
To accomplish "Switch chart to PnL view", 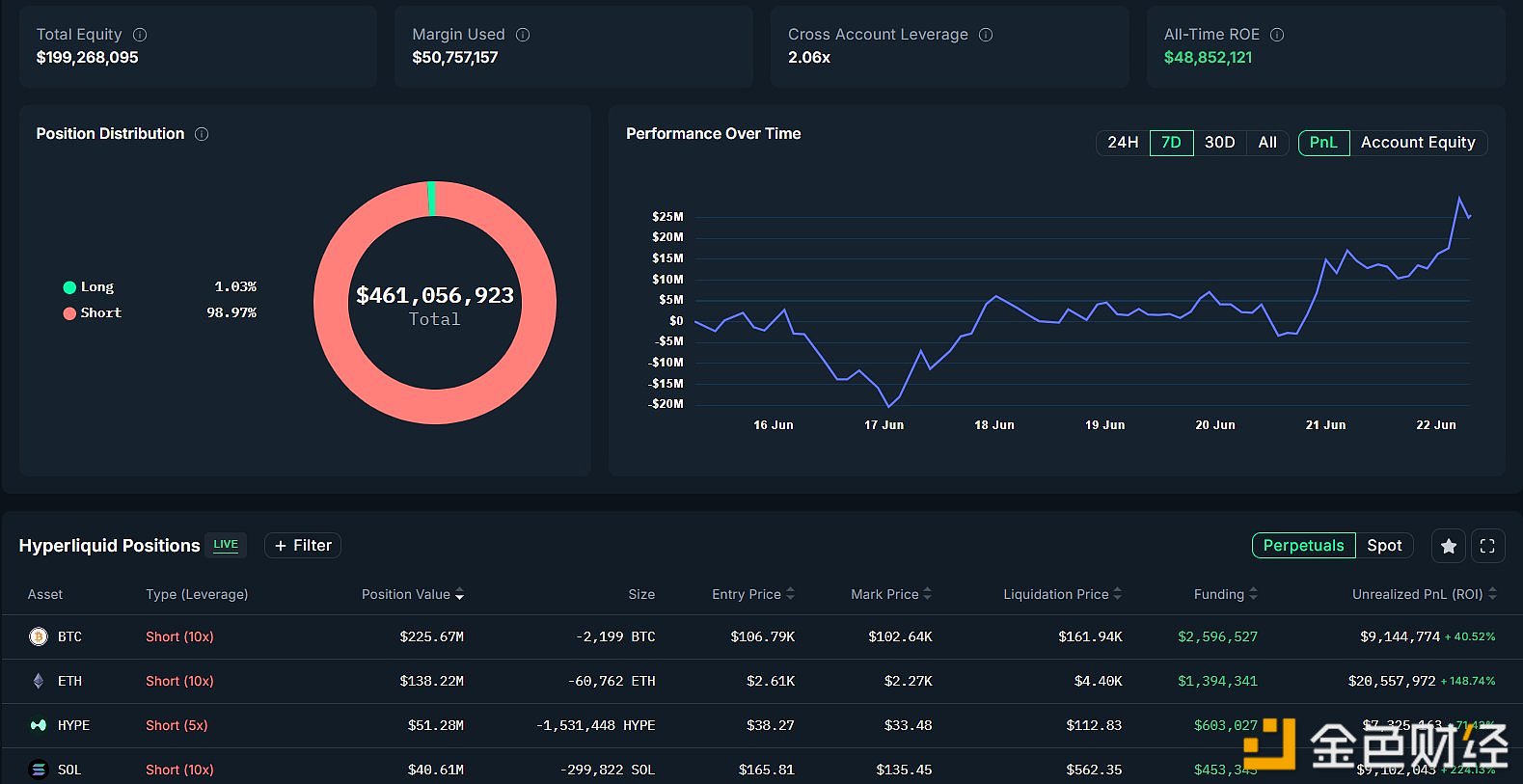I will tap(1323, 143).
